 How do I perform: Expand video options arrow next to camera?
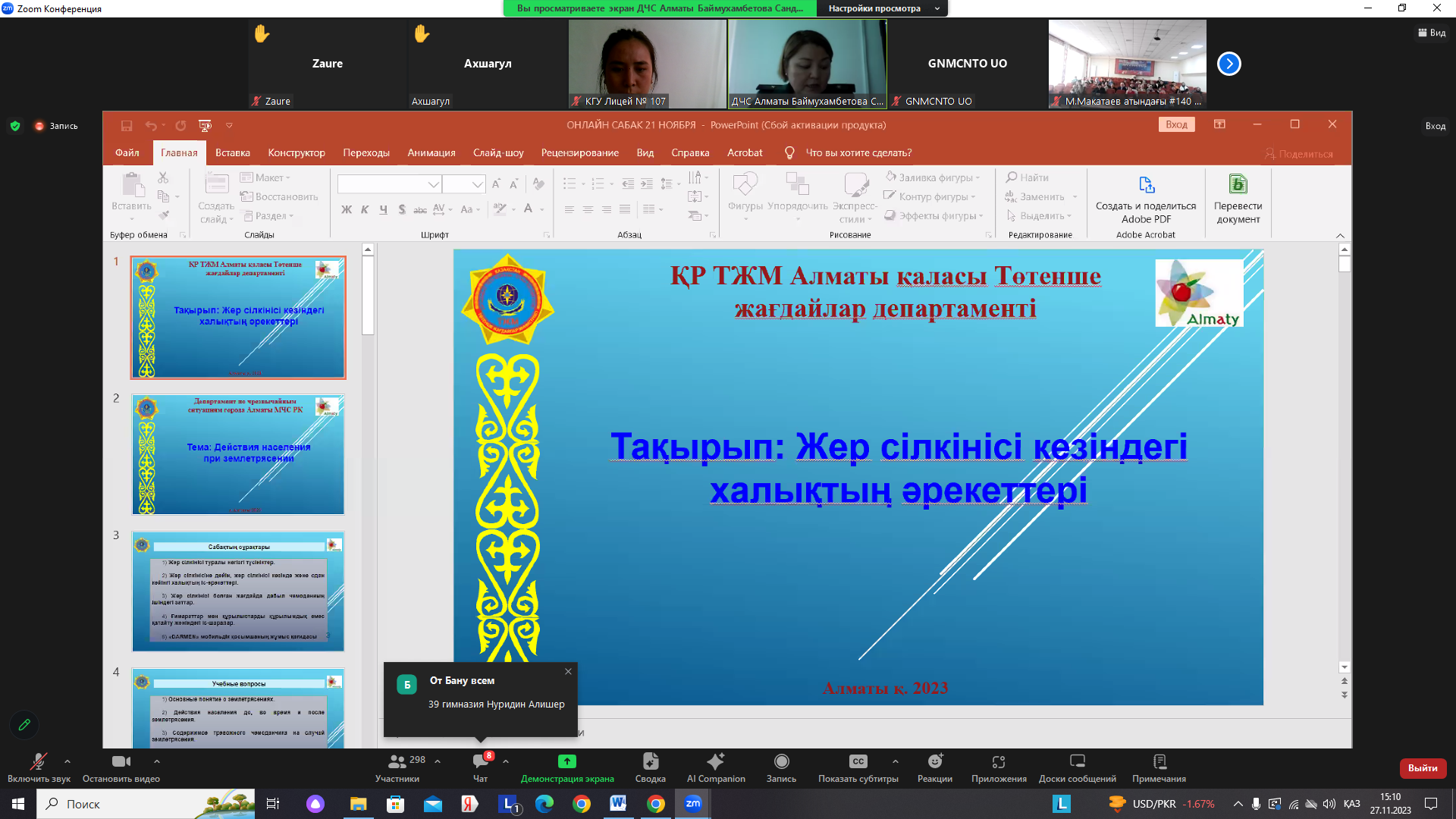point(156,761)
